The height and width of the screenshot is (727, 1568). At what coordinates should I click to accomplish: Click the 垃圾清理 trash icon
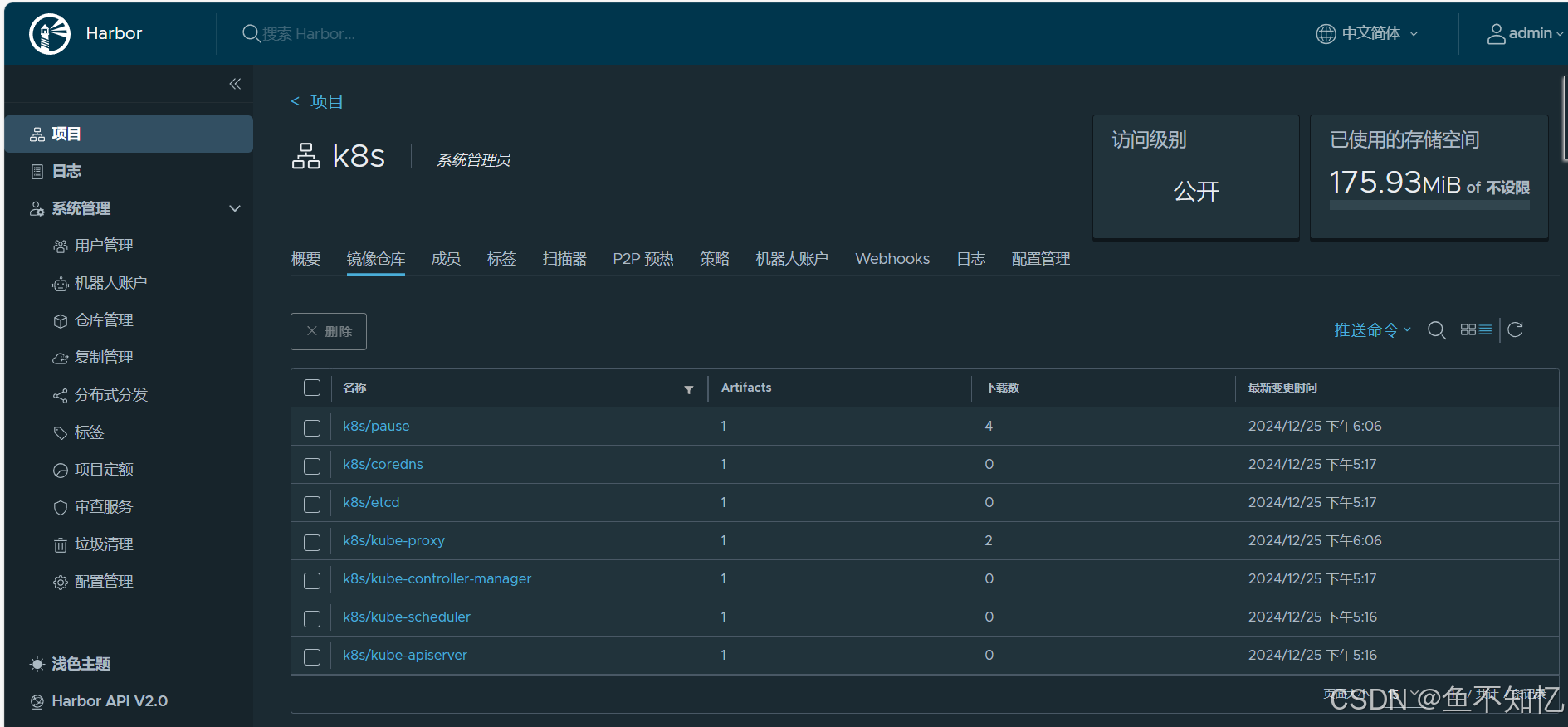pos(60,545)
